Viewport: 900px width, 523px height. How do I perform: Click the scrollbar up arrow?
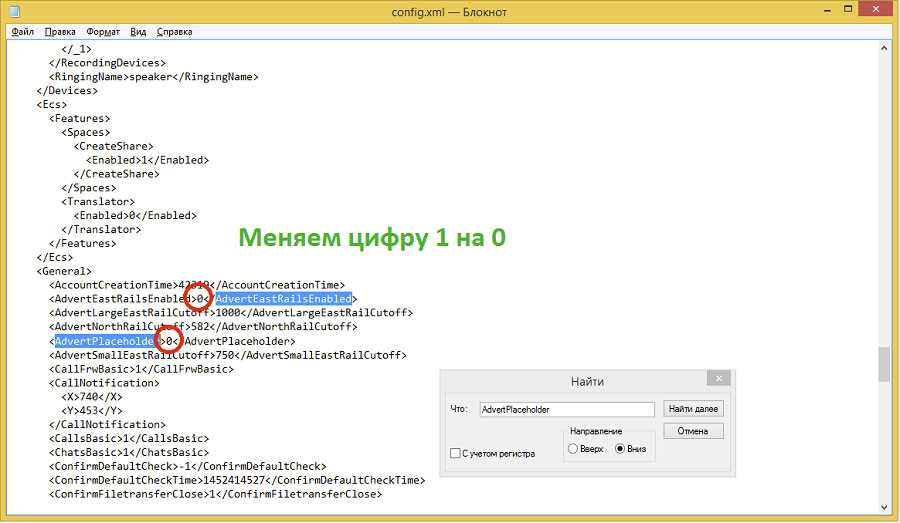click(x=883, y=46)
